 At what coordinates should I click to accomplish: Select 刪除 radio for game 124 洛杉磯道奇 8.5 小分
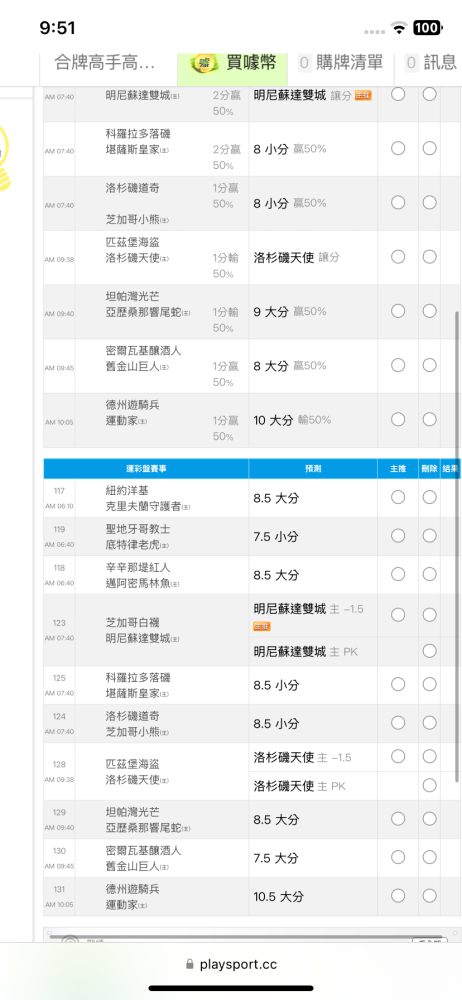click(429, 723)
